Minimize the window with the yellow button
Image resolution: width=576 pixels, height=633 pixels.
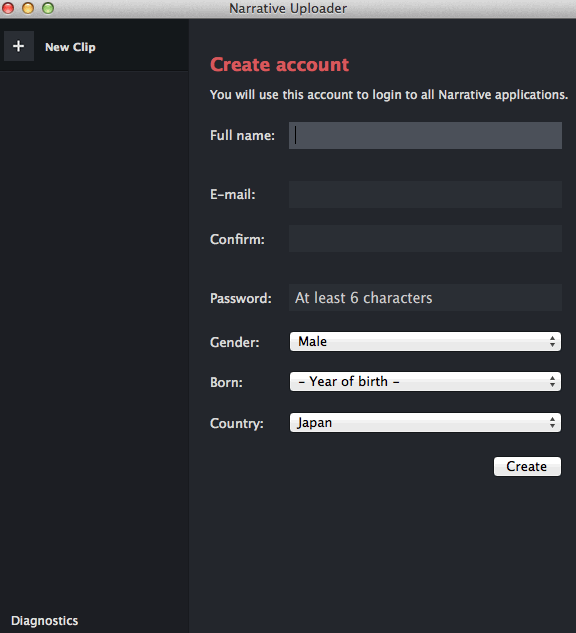point(28,8)
